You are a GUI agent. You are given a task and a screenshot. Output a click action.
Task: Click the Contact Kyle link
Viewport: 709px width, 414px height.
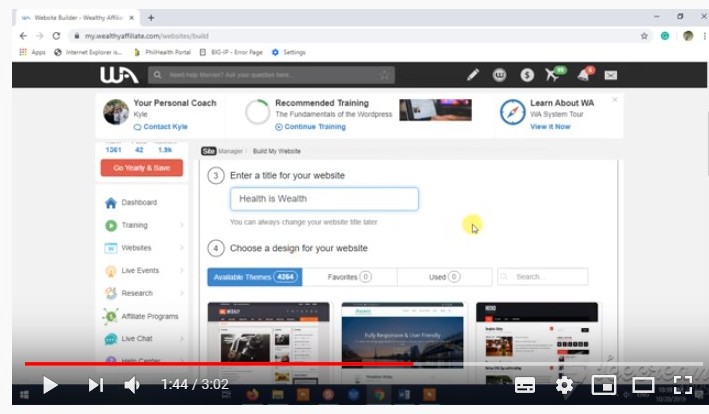click(x=161, y=127)
